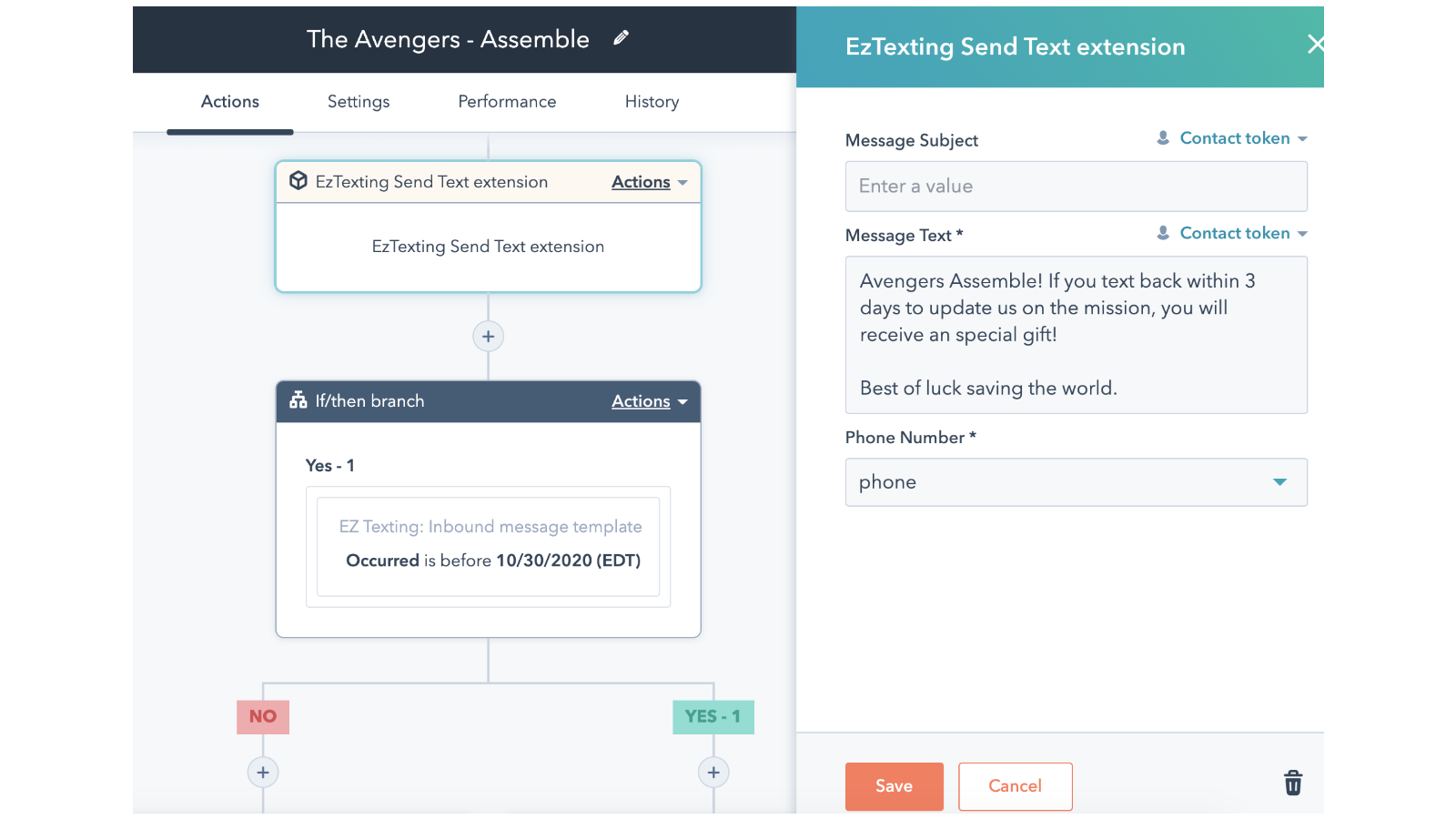Expand the phone number dropdown
This screenshot has width=1456, height=819.
(x=1279, y=482)
